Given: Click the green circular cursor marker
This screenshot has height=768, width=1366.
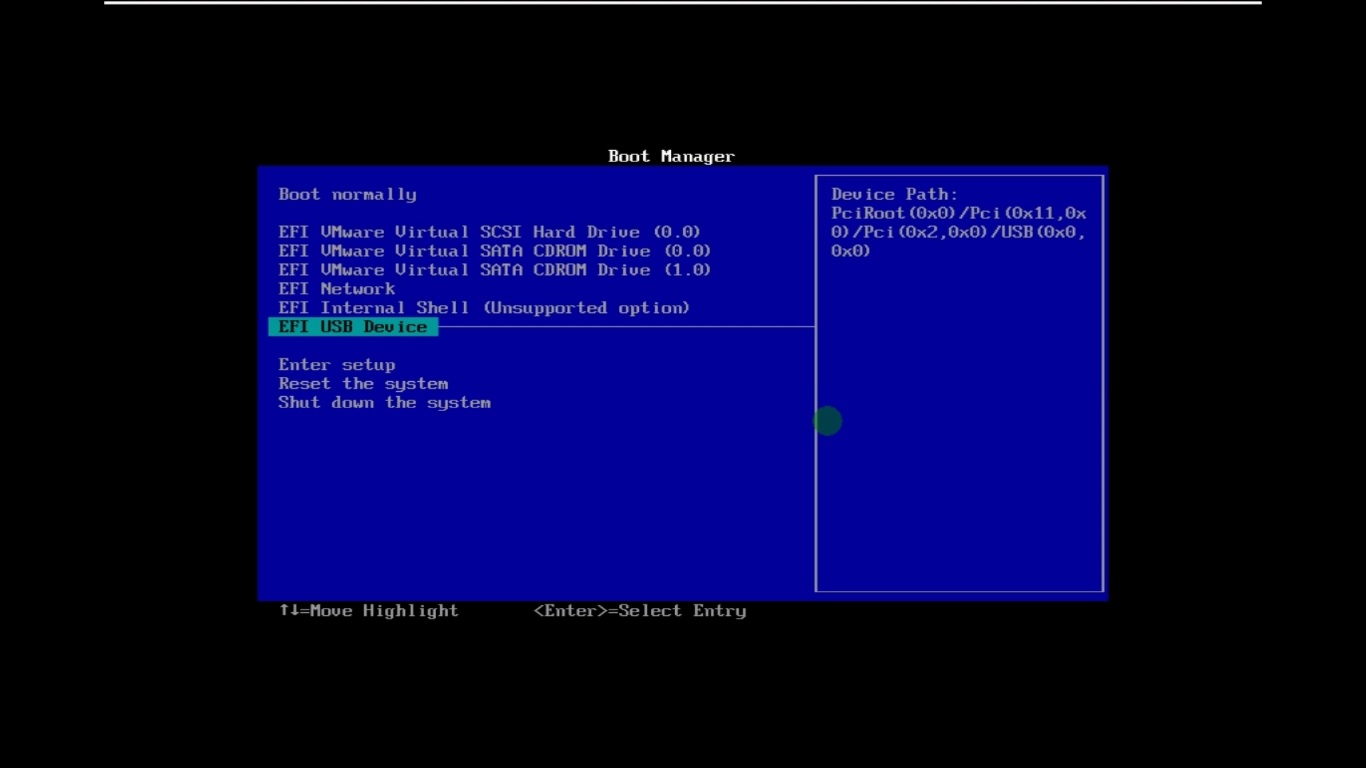Looking at the screenshot, I should click(x=827, y=421).
